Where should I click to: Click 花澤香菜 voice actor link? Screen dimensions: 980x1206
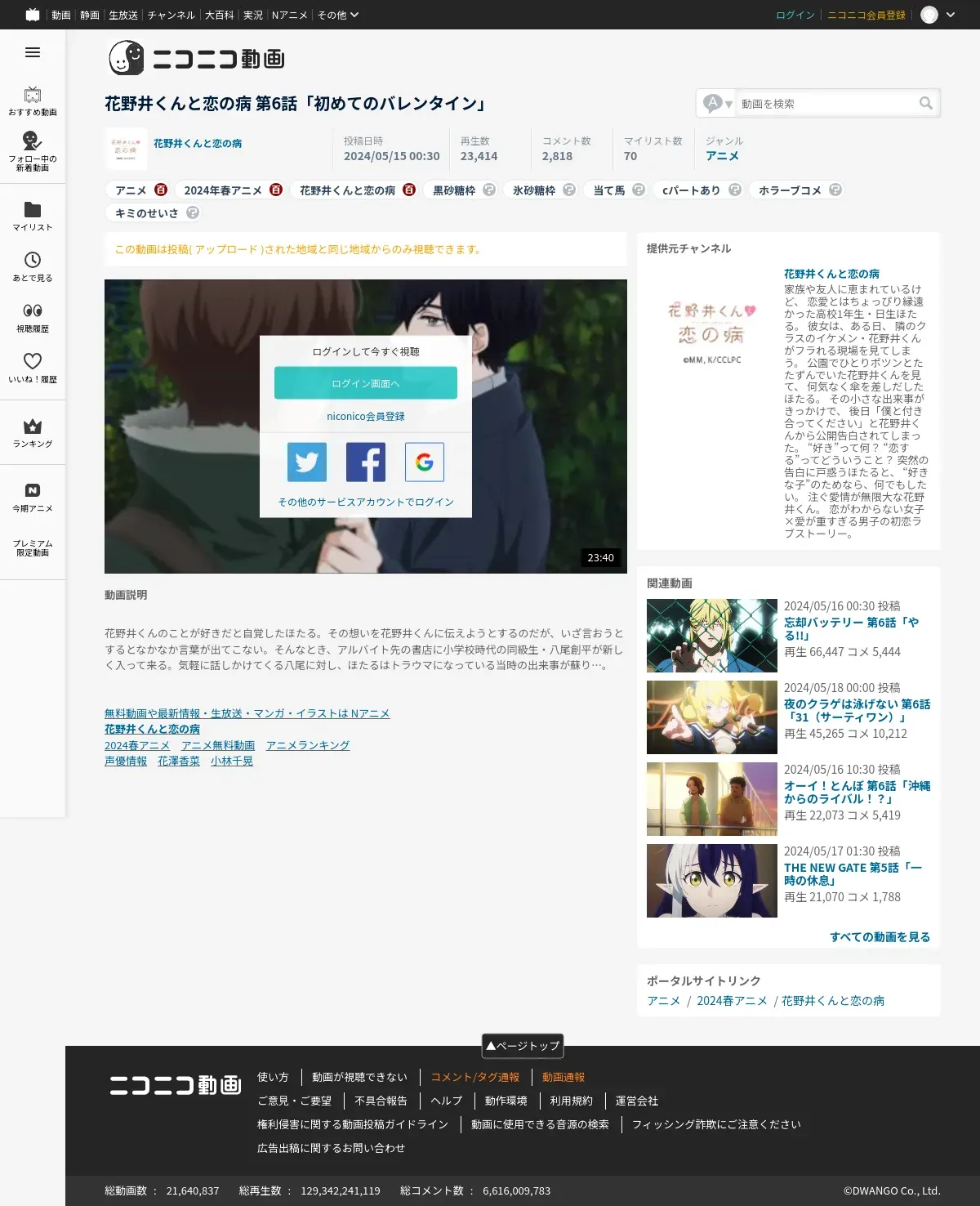pos(179,761)
